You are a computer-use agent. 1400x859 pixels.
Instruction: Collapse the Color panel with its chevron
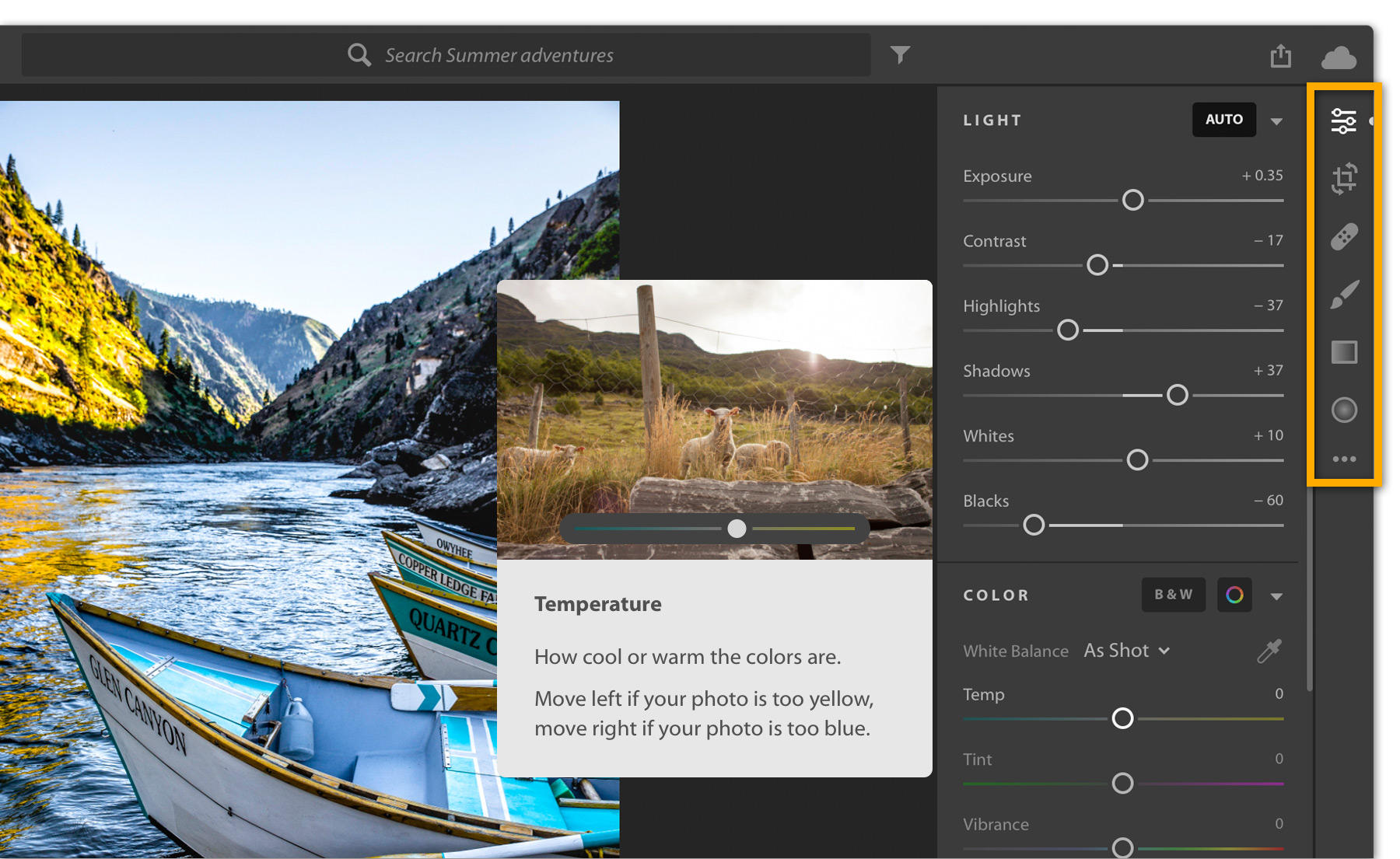point(1276,596)
